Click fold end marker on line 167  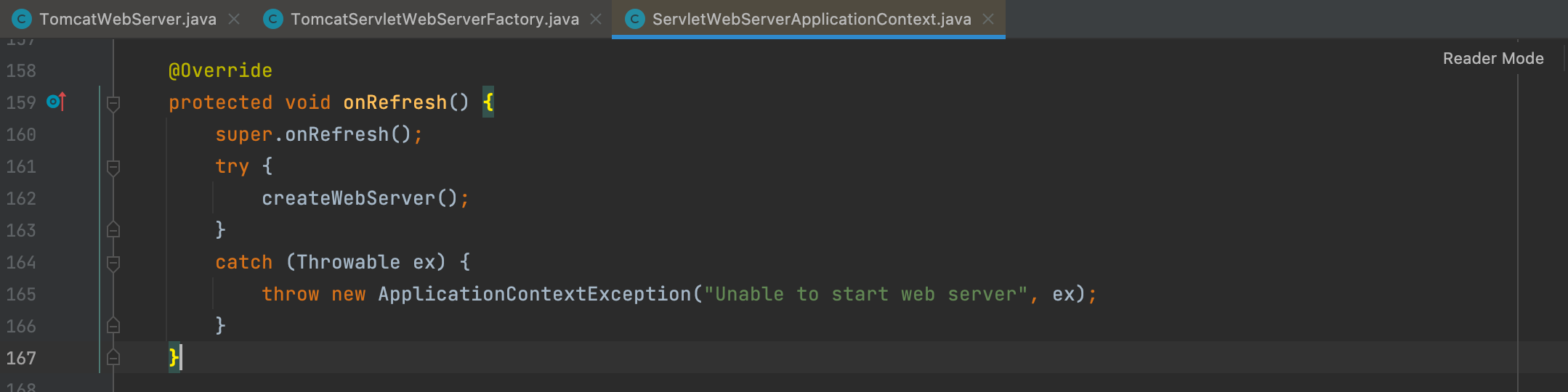(113, 357)
